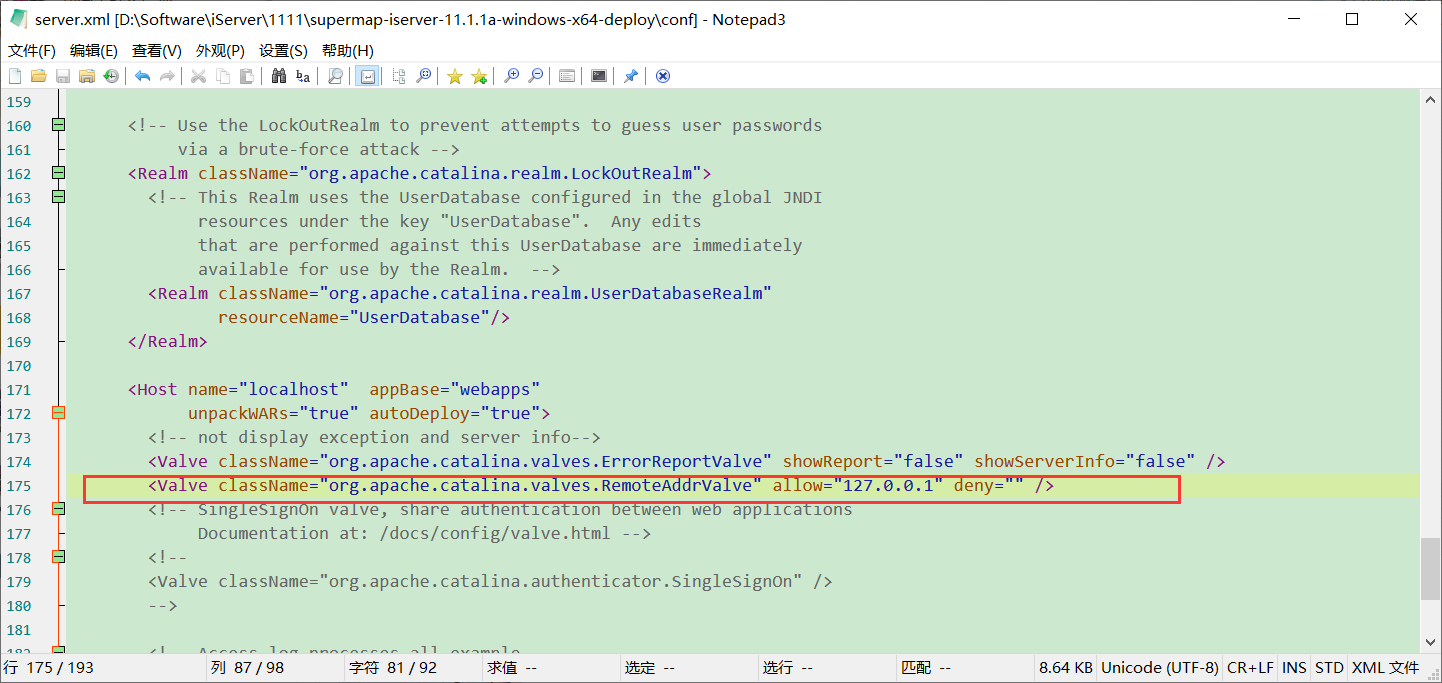Click the allow value "127.0.0.1"

(x=888, y=486)
